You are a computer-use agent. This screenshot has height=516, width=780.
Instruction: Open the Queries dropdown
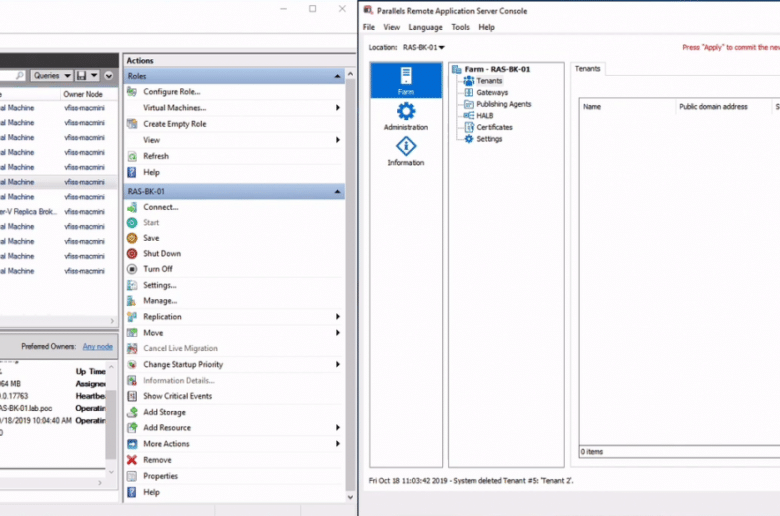click(52, 76)
